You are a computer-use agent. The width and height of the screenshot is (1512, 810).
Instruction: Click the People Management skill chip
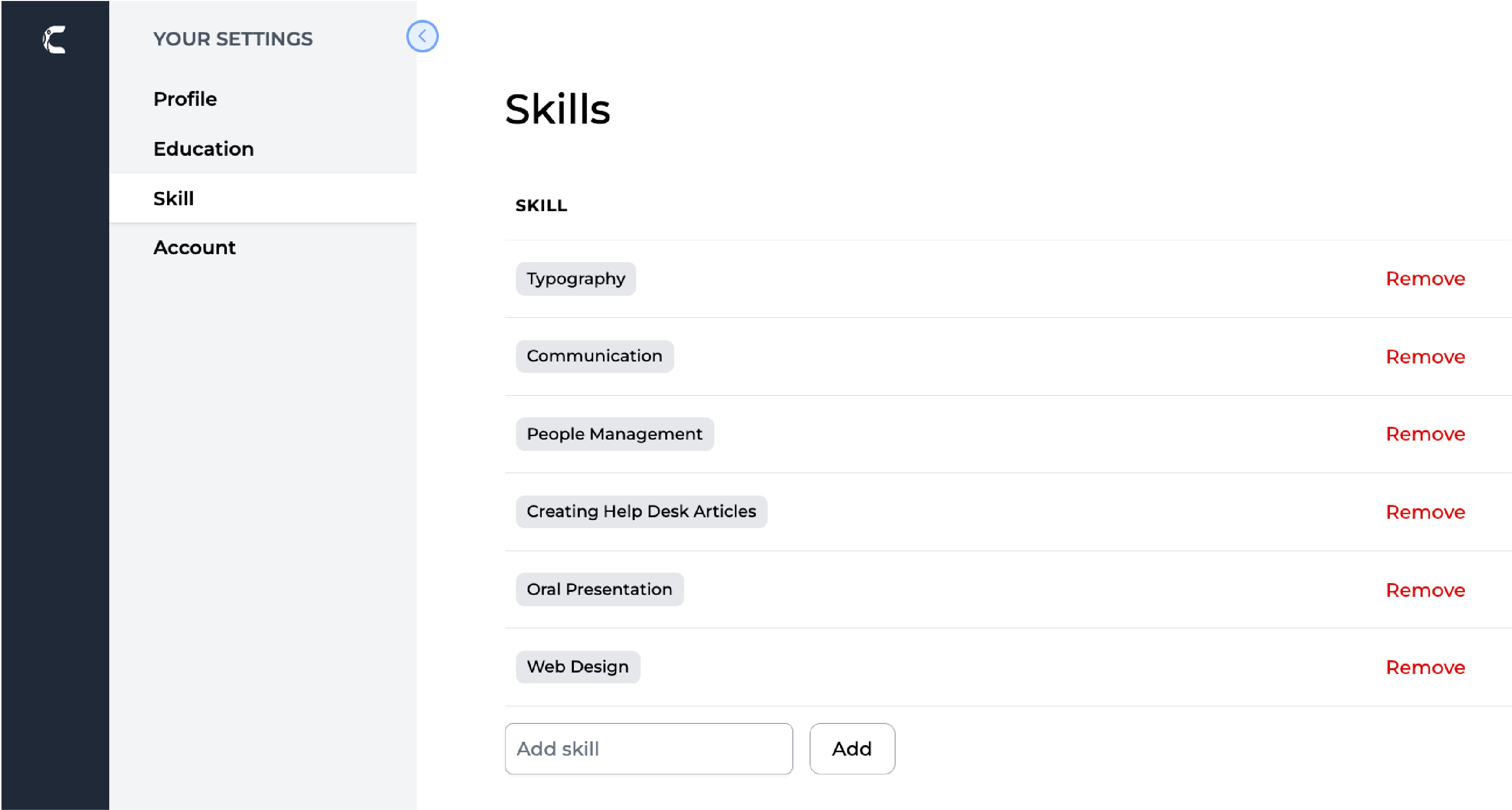coord(614,434)
